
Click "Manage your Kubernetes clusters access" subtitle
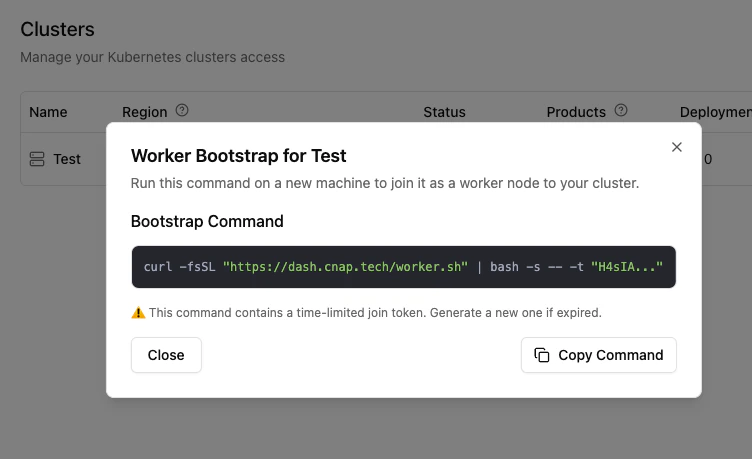[x=153, y=57]
